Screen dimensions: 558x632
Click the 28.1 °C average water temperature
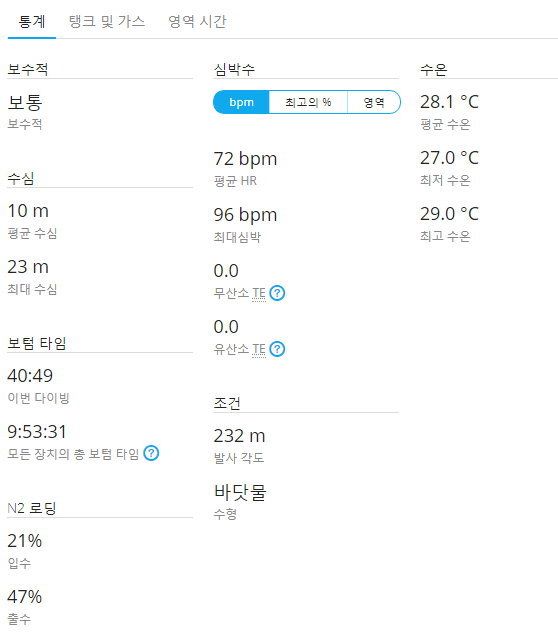pyautogui.click(x=449, y=102)
